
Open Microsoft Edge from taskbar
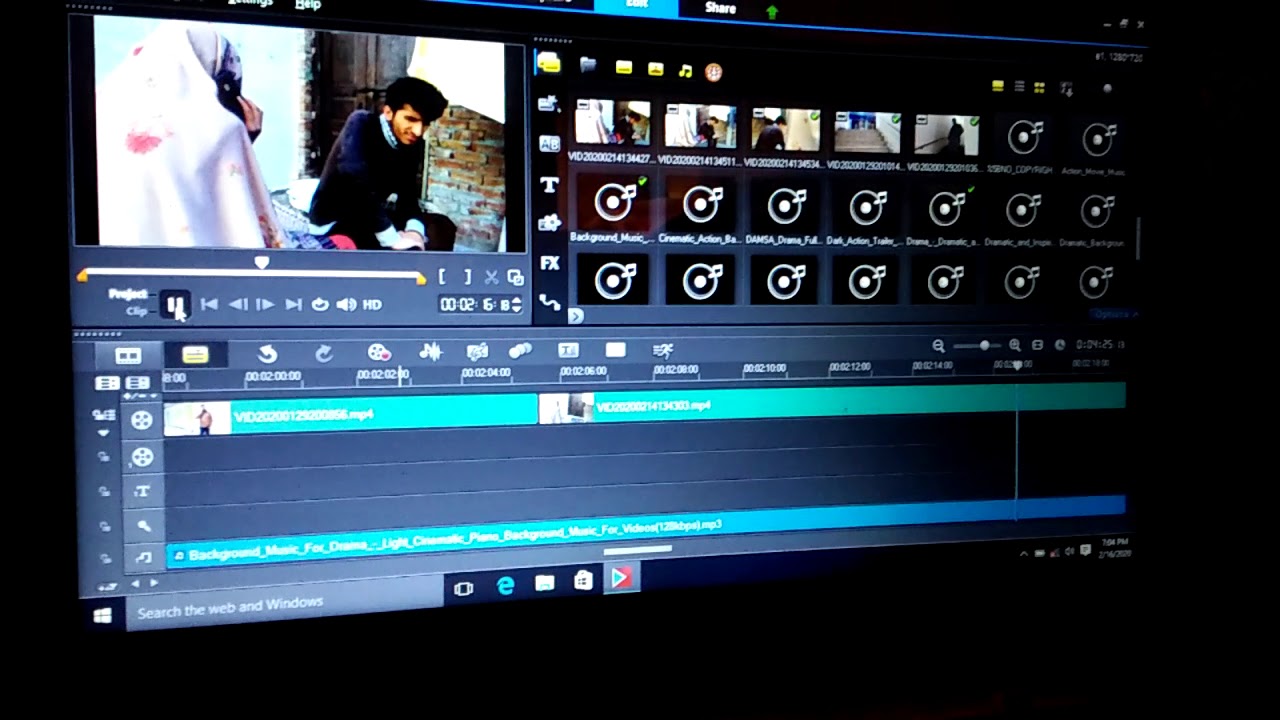[x=505, y=585]
